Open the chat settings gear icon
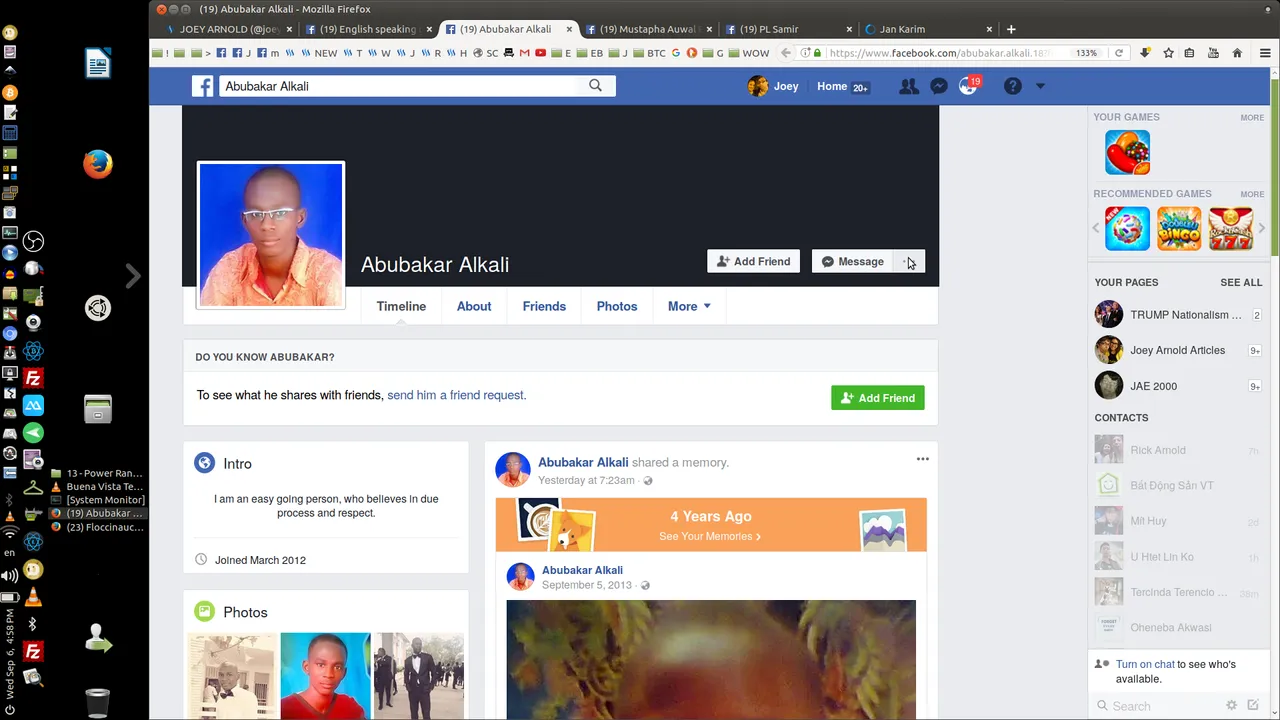Image resolution: width=1280 pixels, height=720 pixels. (1232, 705)
